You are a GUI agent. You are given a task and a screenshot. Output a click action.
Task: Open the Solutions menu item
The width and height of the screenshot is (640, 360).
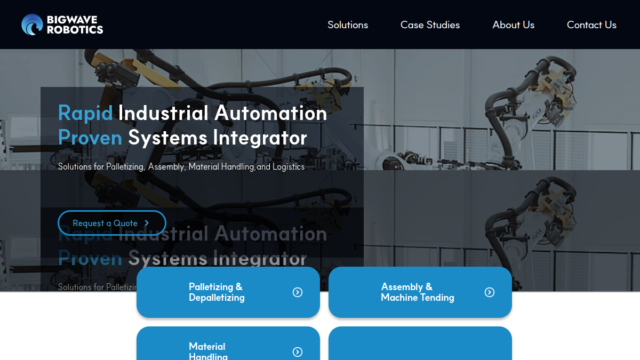point(348,25)
